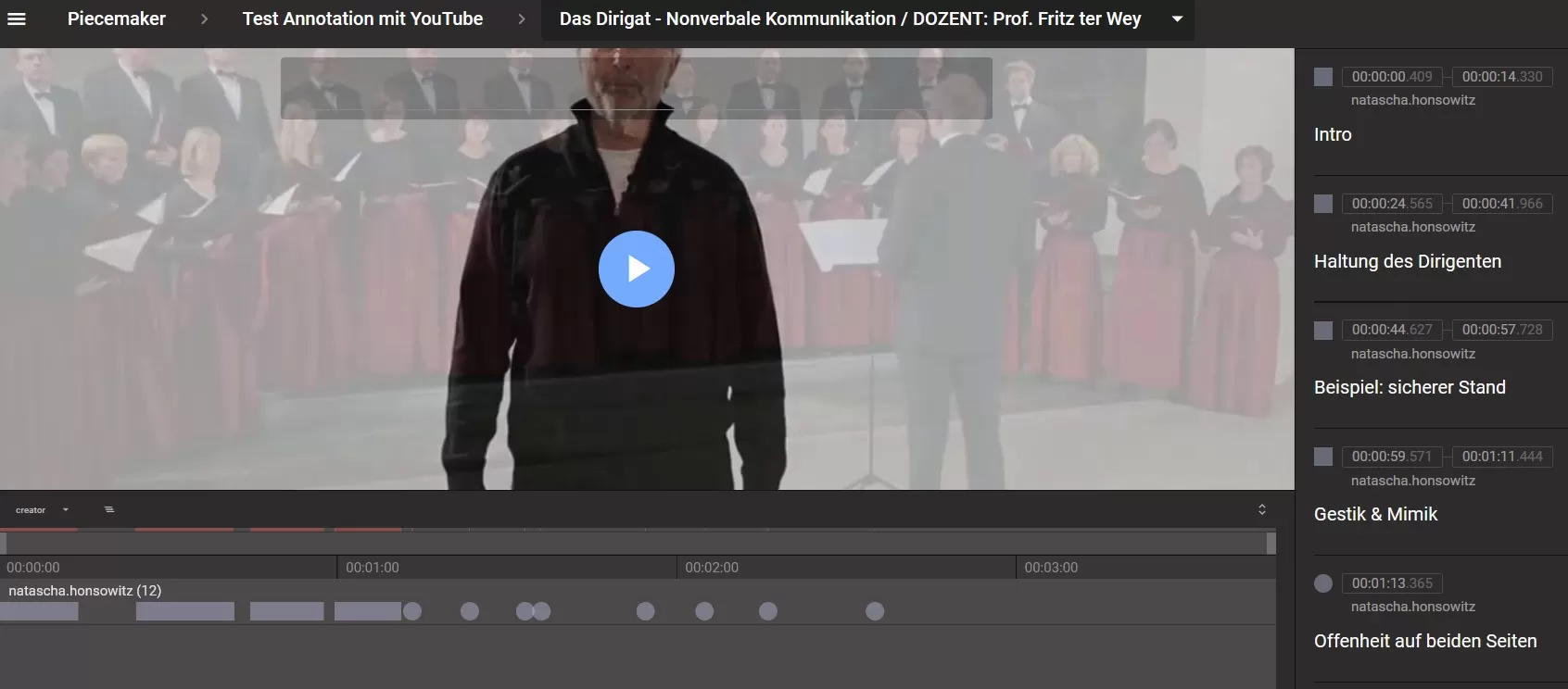
Task: Click author natascha.honsowitz under Intro timestamps
Action: click(x=1413, y=100)
